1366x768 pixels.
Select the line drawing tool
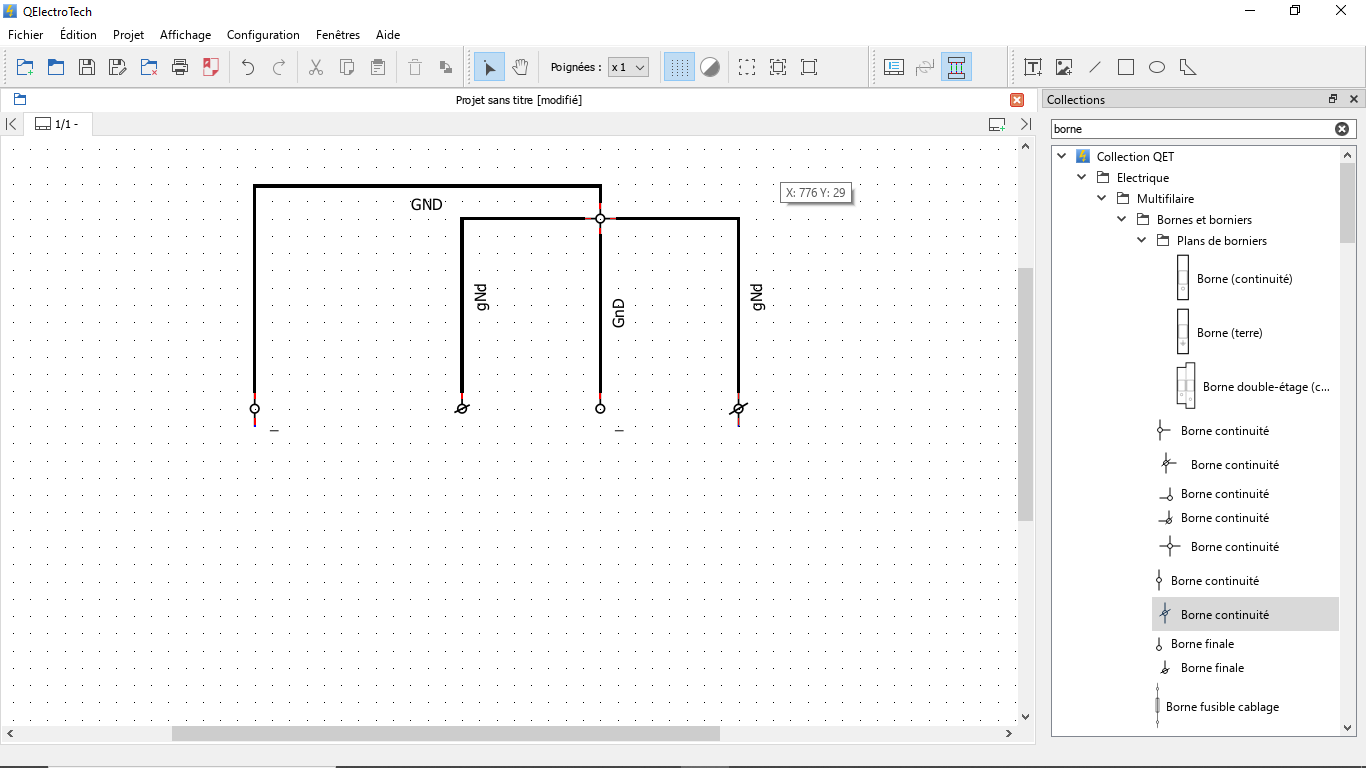(x=1095, y=67)
